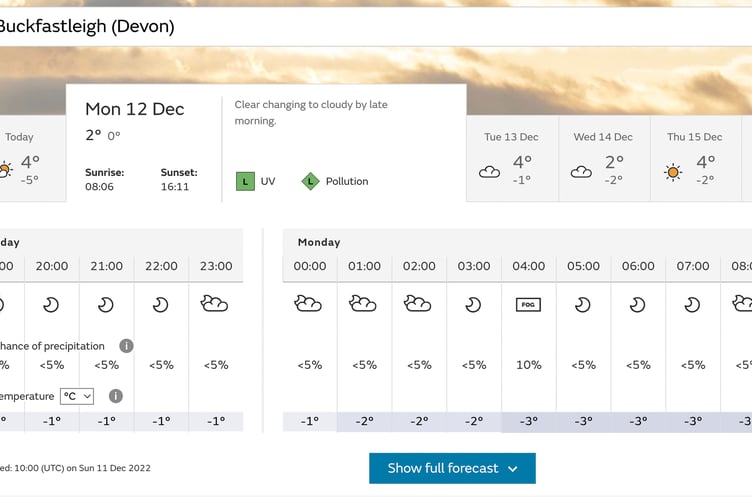Click the Show full forecast button
The width and height of the screenshot is (752, 500).
pyautogui.click(x=452, y=468)
